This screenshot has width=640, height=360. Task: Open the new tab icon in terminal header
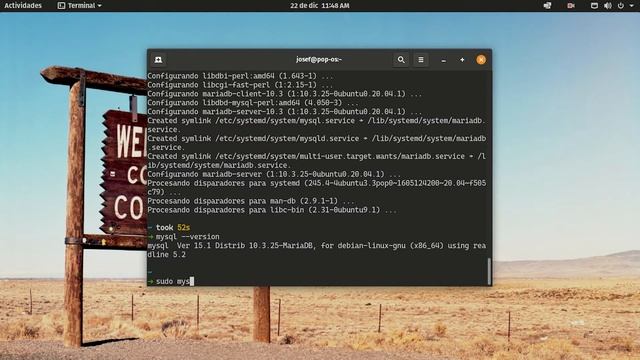click(158, 60)
